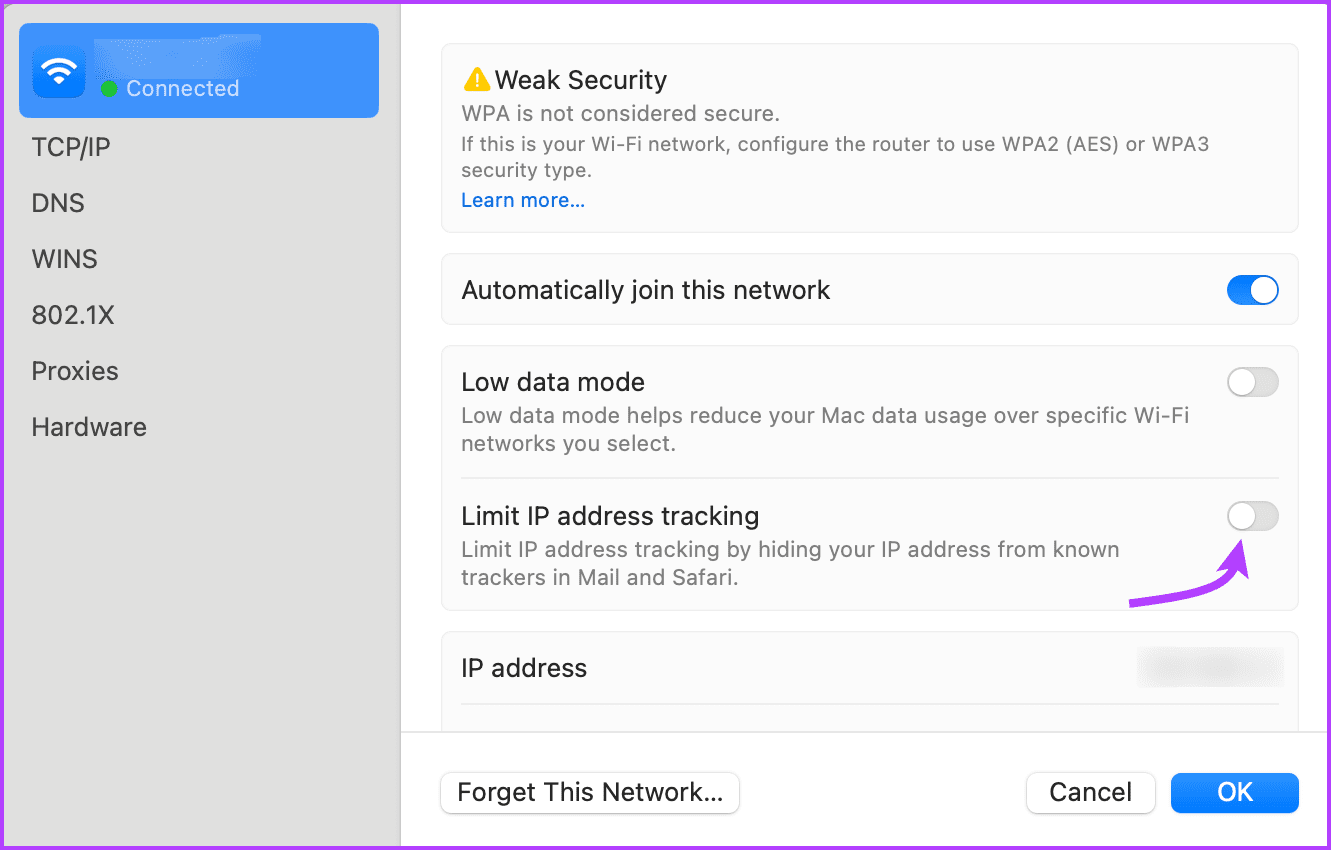1331x850 pixels.
Task: Select the WINS sidebar item
Action: 64,259
